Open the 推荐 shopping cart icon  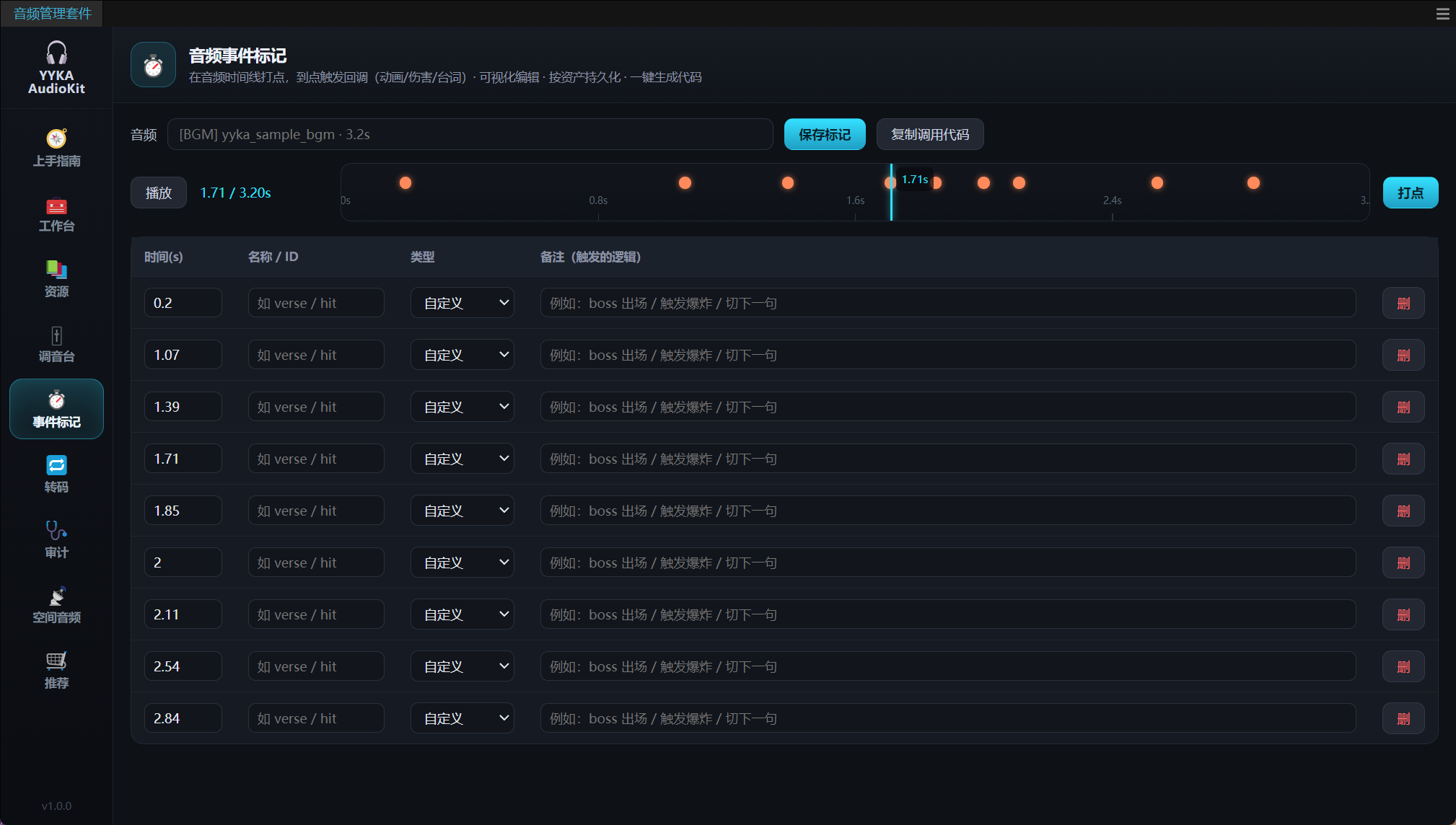(x=56, y=661)
